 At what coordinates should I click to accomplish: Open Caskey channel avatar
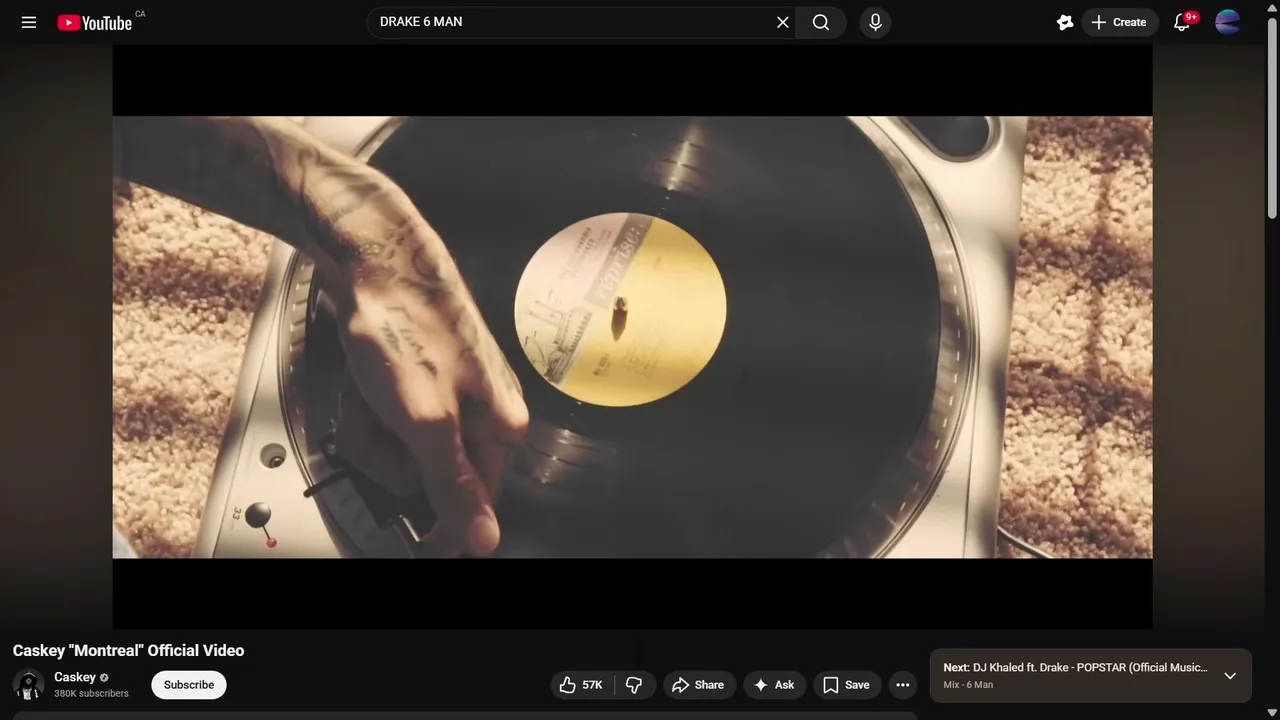click(28, 684)
